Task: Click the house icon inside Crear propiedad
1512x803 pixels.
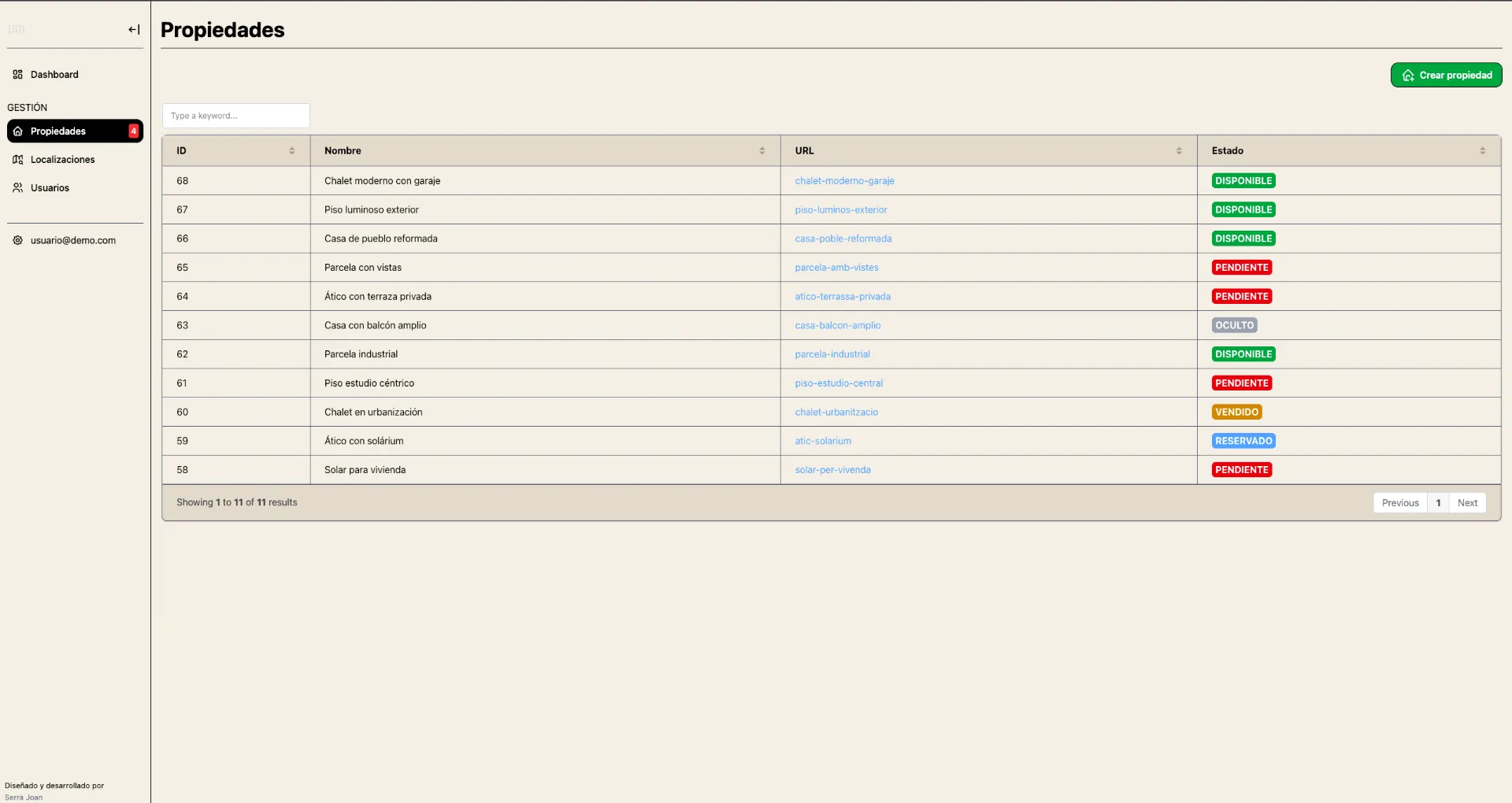Action: pos(1410,75)
